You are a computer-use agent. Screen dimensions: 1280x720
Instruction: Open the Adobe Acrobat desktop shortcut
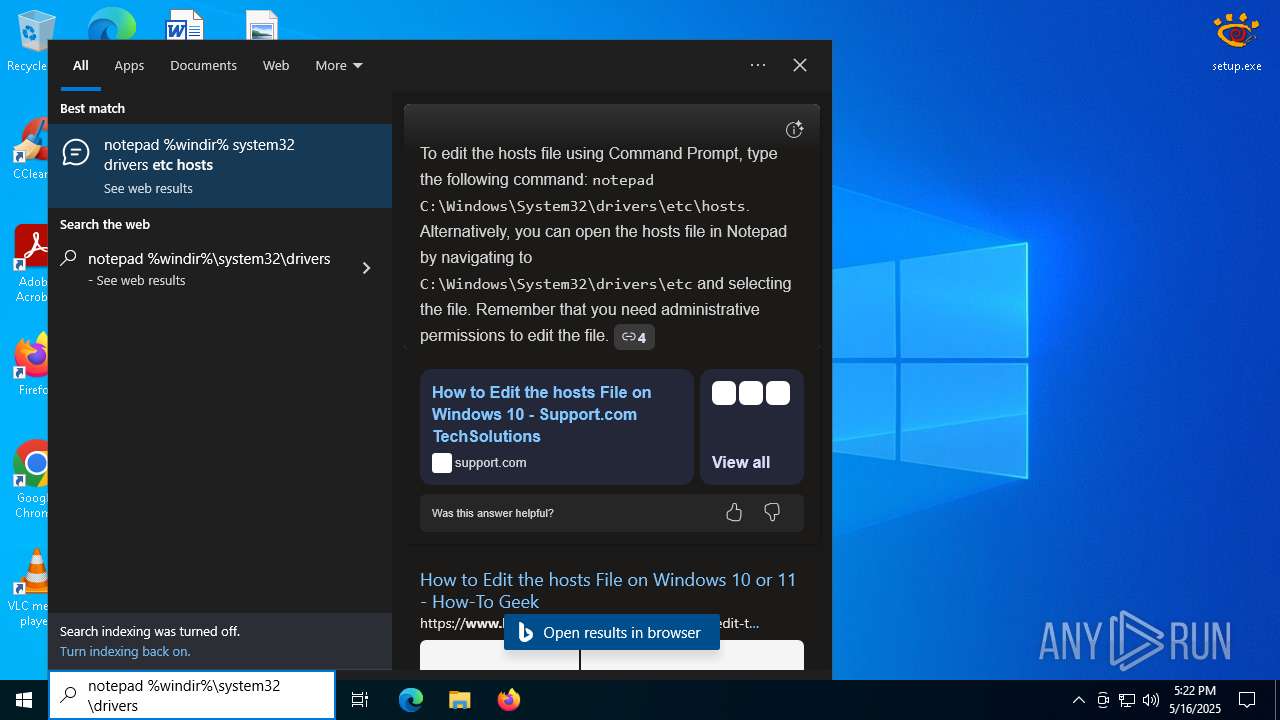point(31,263)
